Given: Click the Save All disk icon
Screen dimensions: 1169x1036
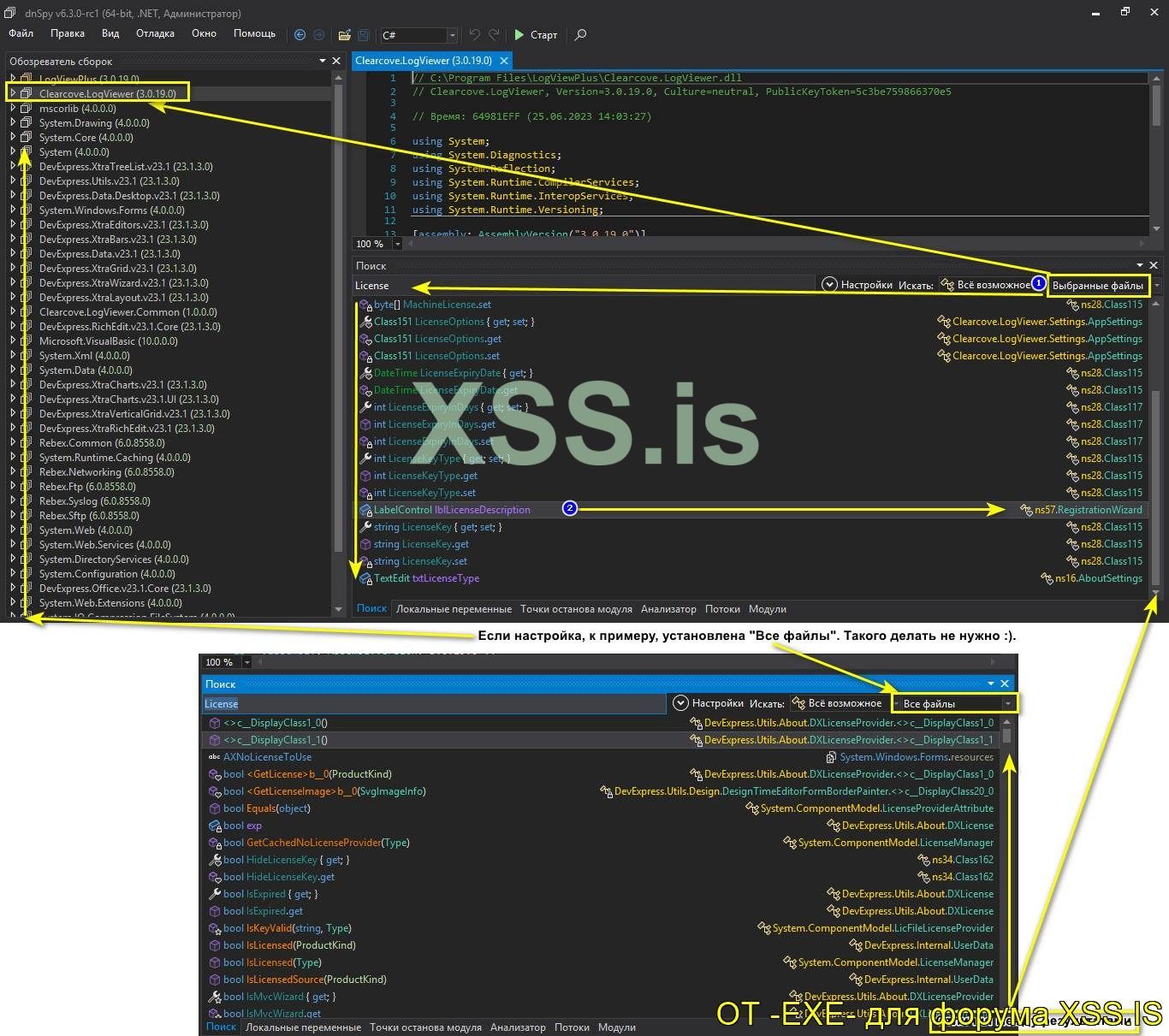Looking at the screenshot, I should tap(363, 35).
